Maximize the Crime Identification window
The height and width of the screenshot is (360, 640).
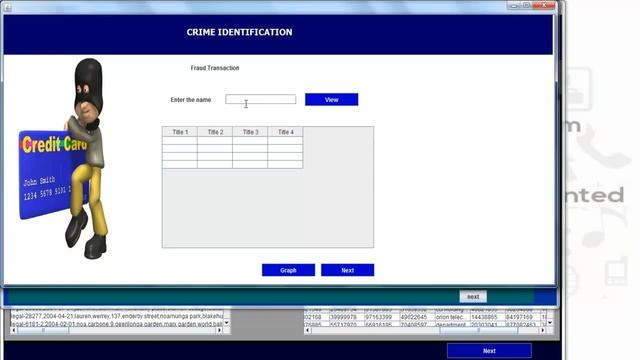(x=527, y=5)
